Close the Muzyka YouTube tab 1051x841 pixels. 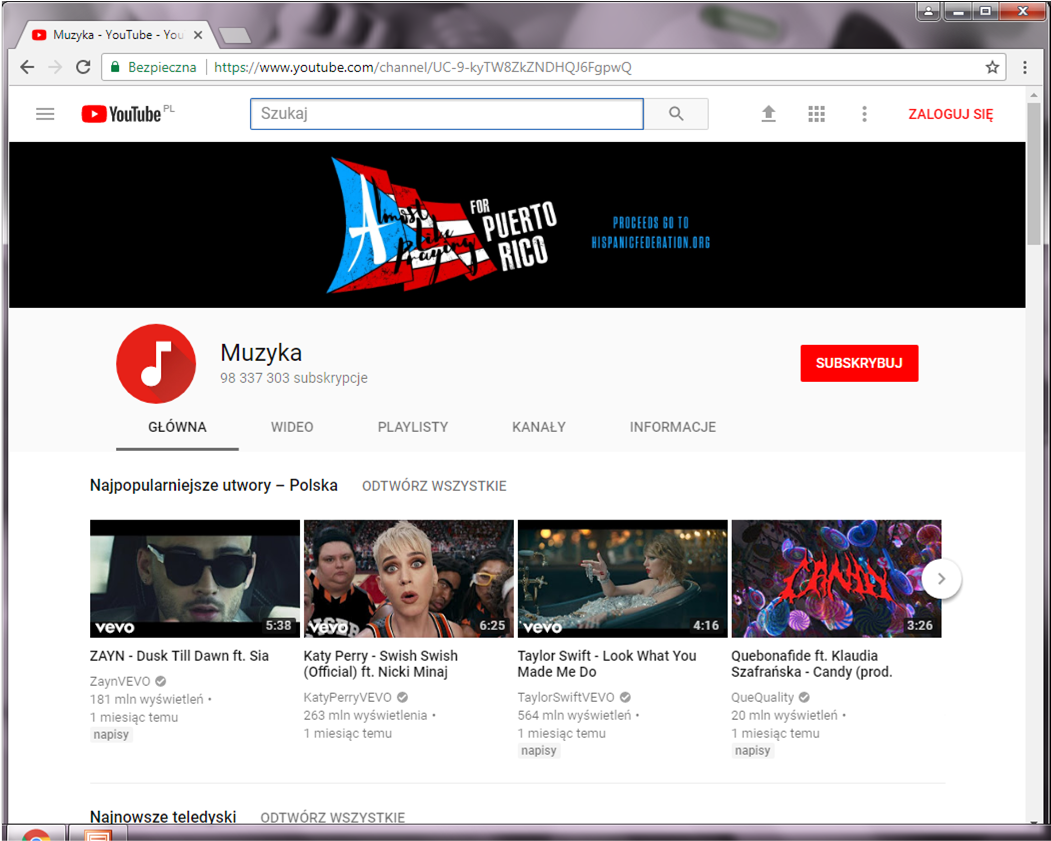tap(198, 35)
